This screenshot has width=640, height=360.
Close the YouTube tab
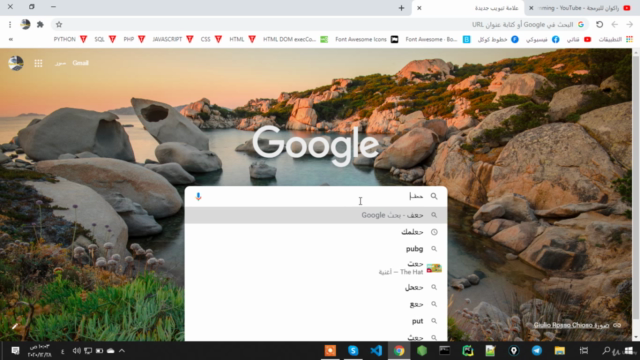pos(531,8)
